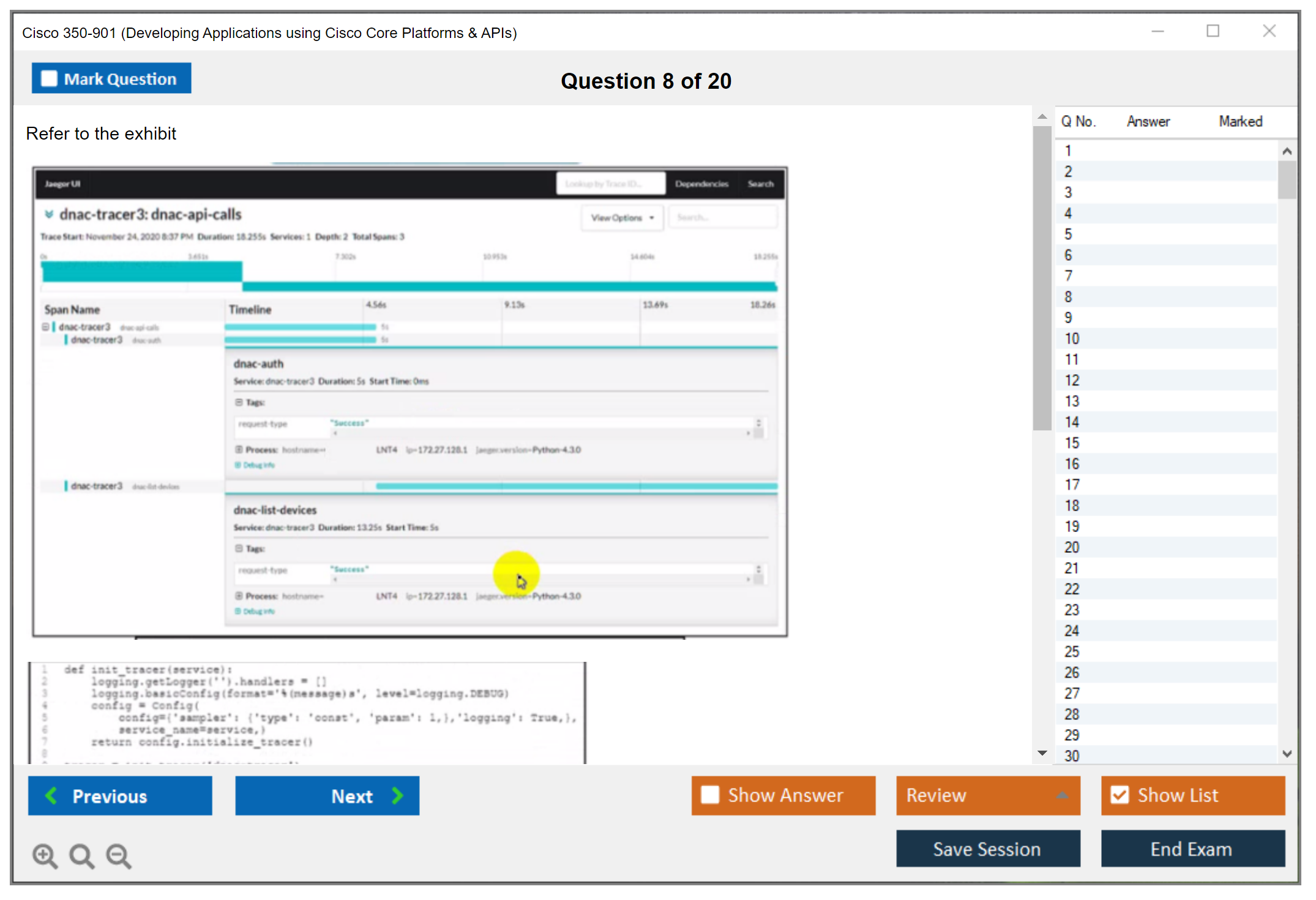Uncheck the Show List checkbox
This screenshot has height=900, width=1316.
click(1120, 795)
